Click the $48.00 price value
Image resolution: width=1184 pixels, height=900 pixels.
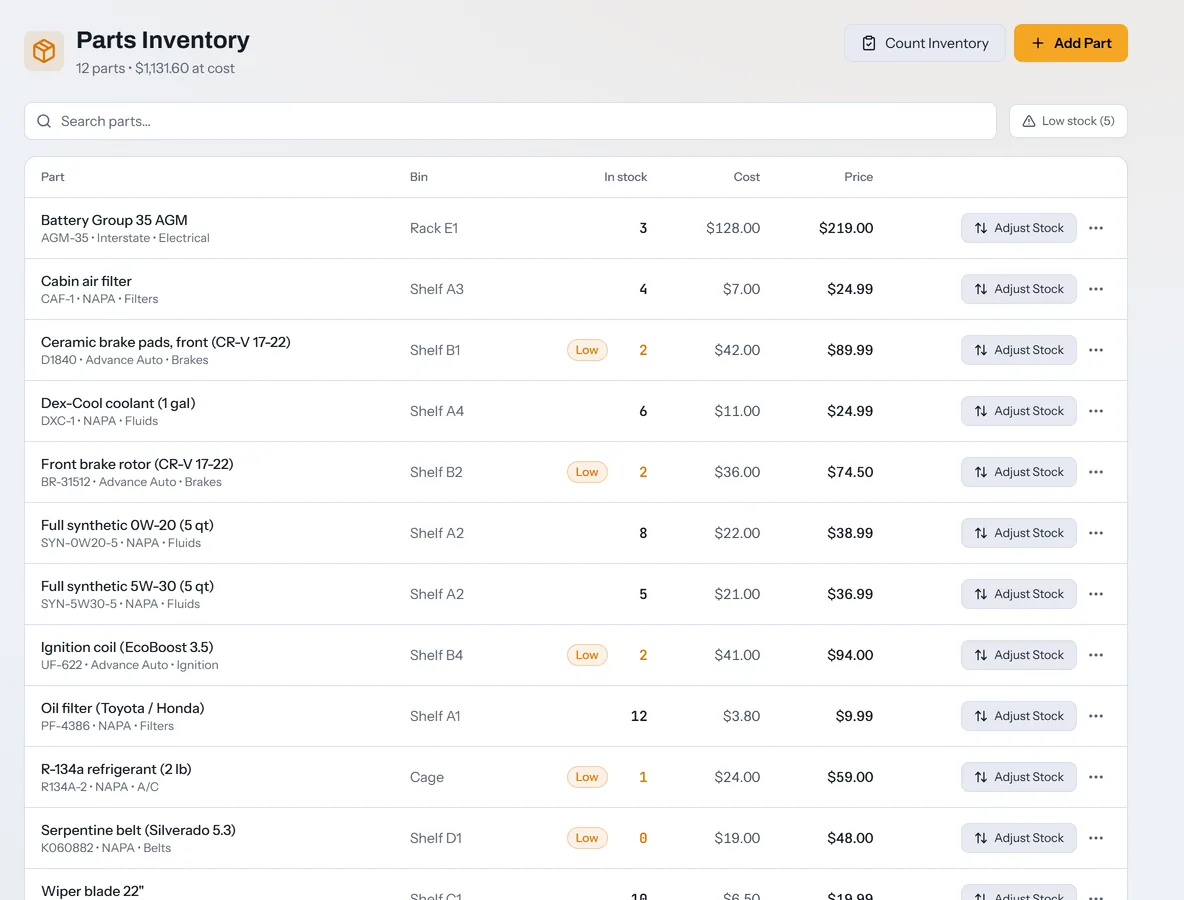click(849, 838)
